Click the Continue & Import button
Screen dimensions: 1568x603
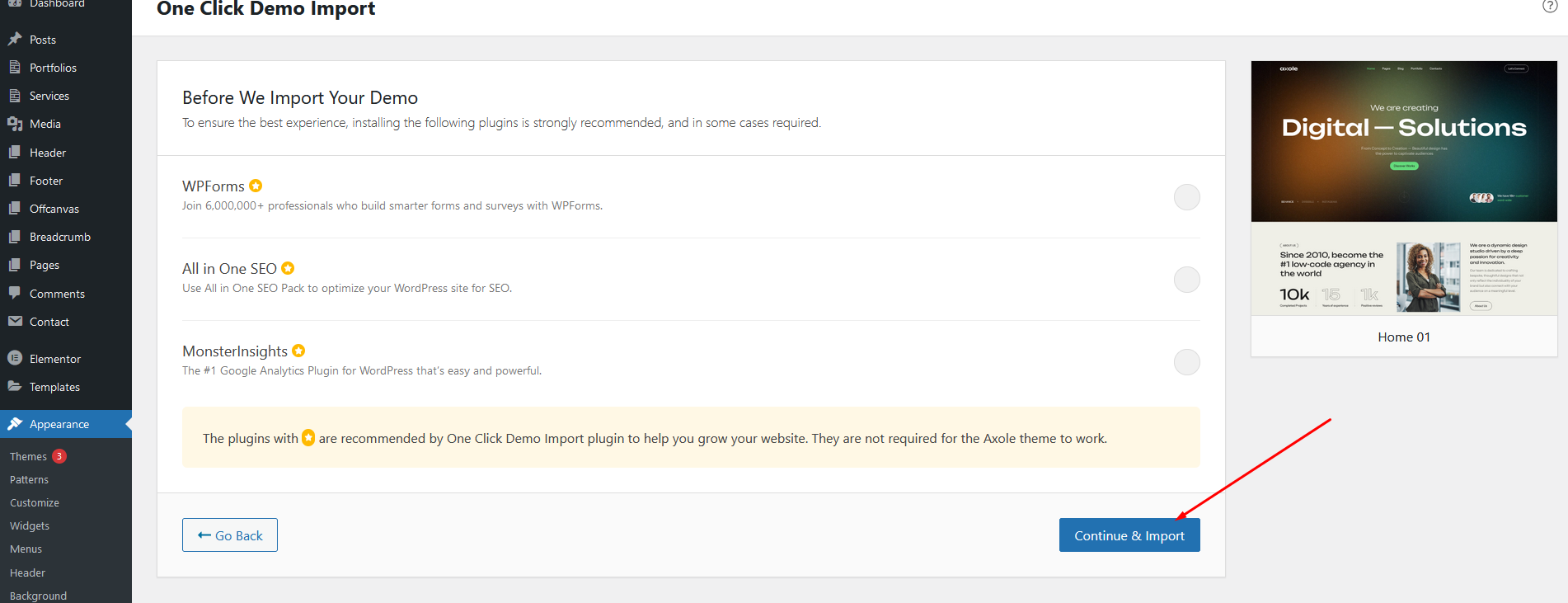pos(1129,535)
